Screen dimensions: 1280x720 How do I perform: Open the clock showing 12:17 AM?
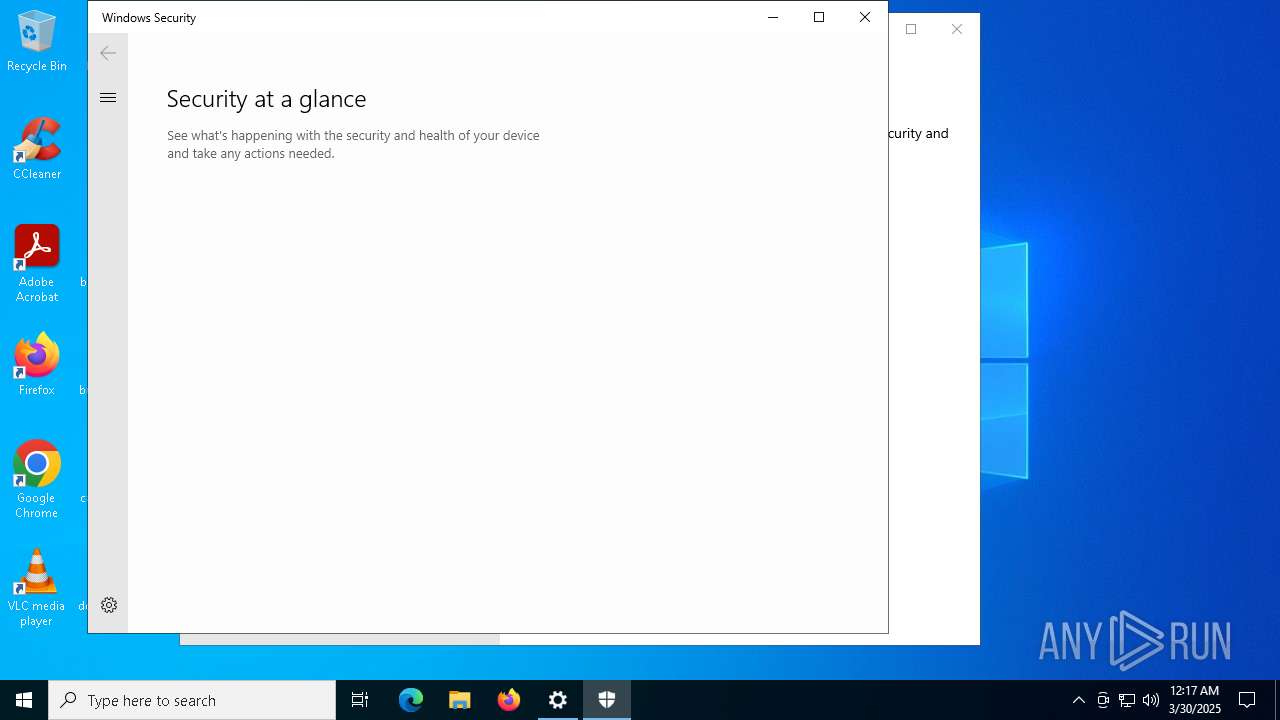[x=1195, y=700]
